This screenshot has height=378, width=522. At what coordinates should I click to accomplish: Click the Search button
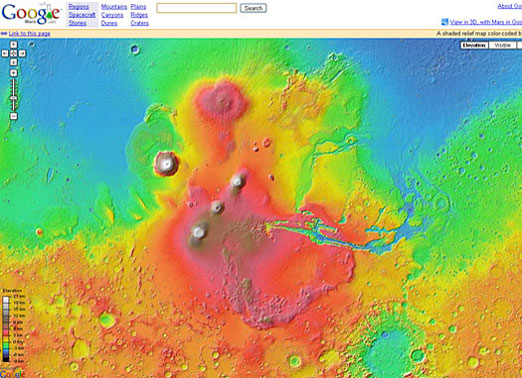tap(253, 8)
